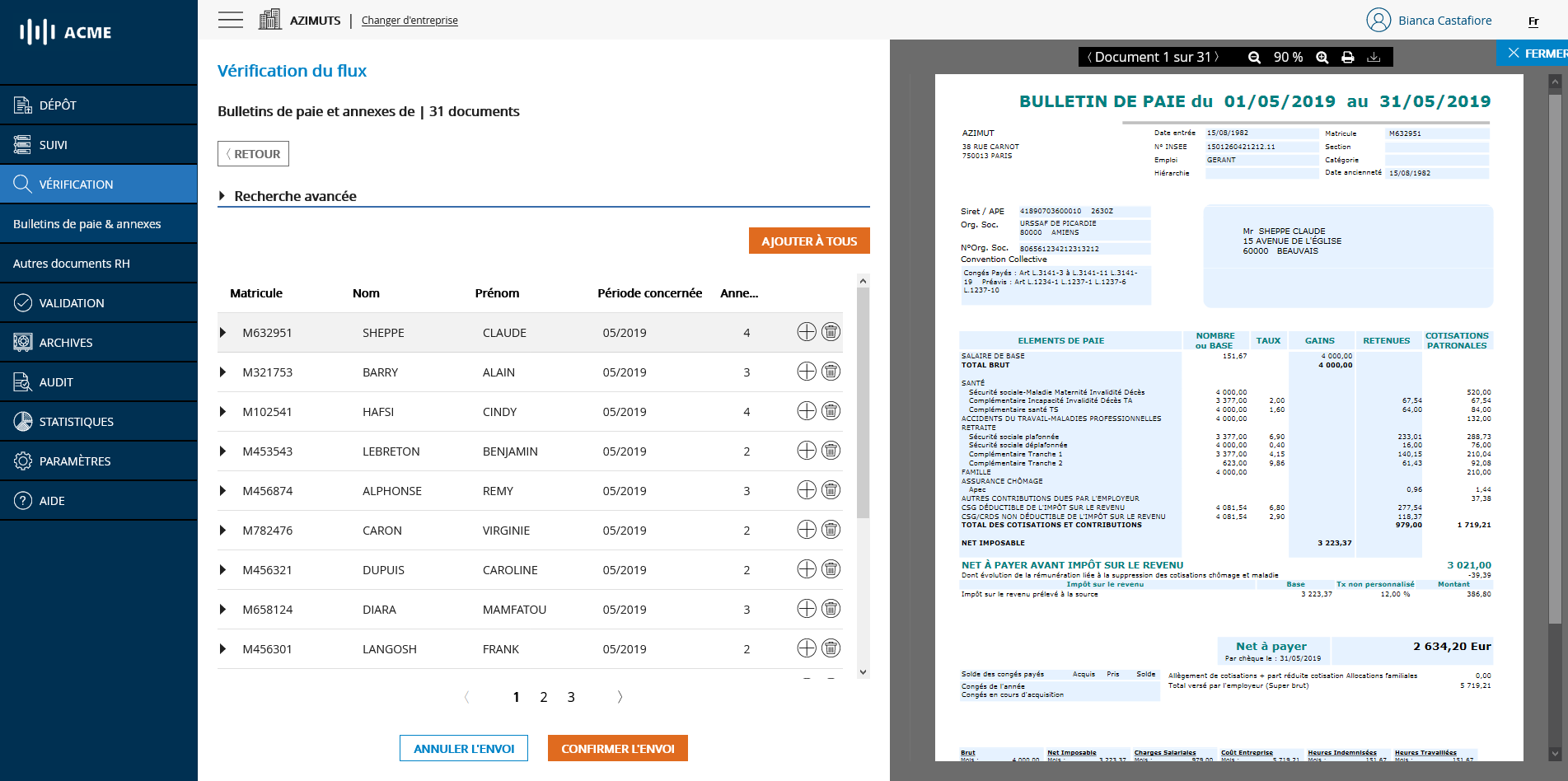
Task: Click the zoom out magnifier in document toolbar
Action: point(1254,58)
